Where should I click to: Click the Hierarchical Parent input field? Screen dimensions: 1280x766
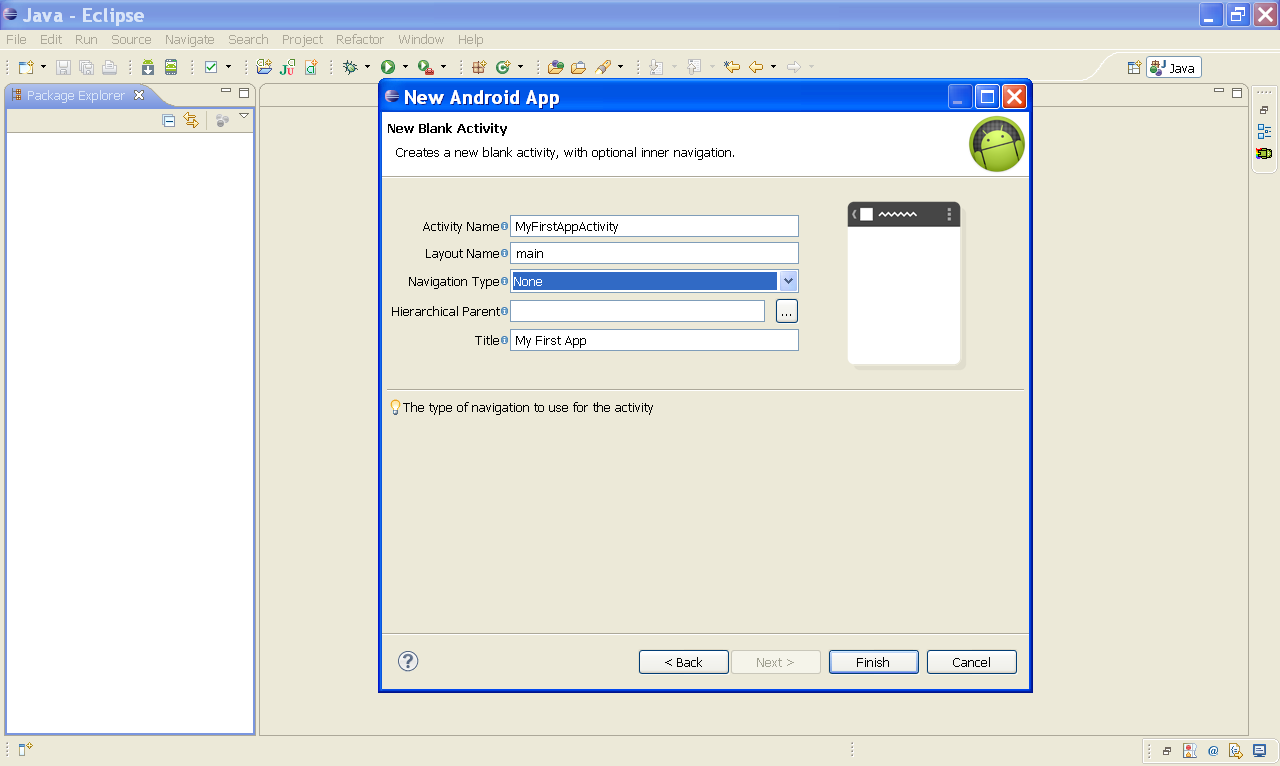tap(637, 311)
